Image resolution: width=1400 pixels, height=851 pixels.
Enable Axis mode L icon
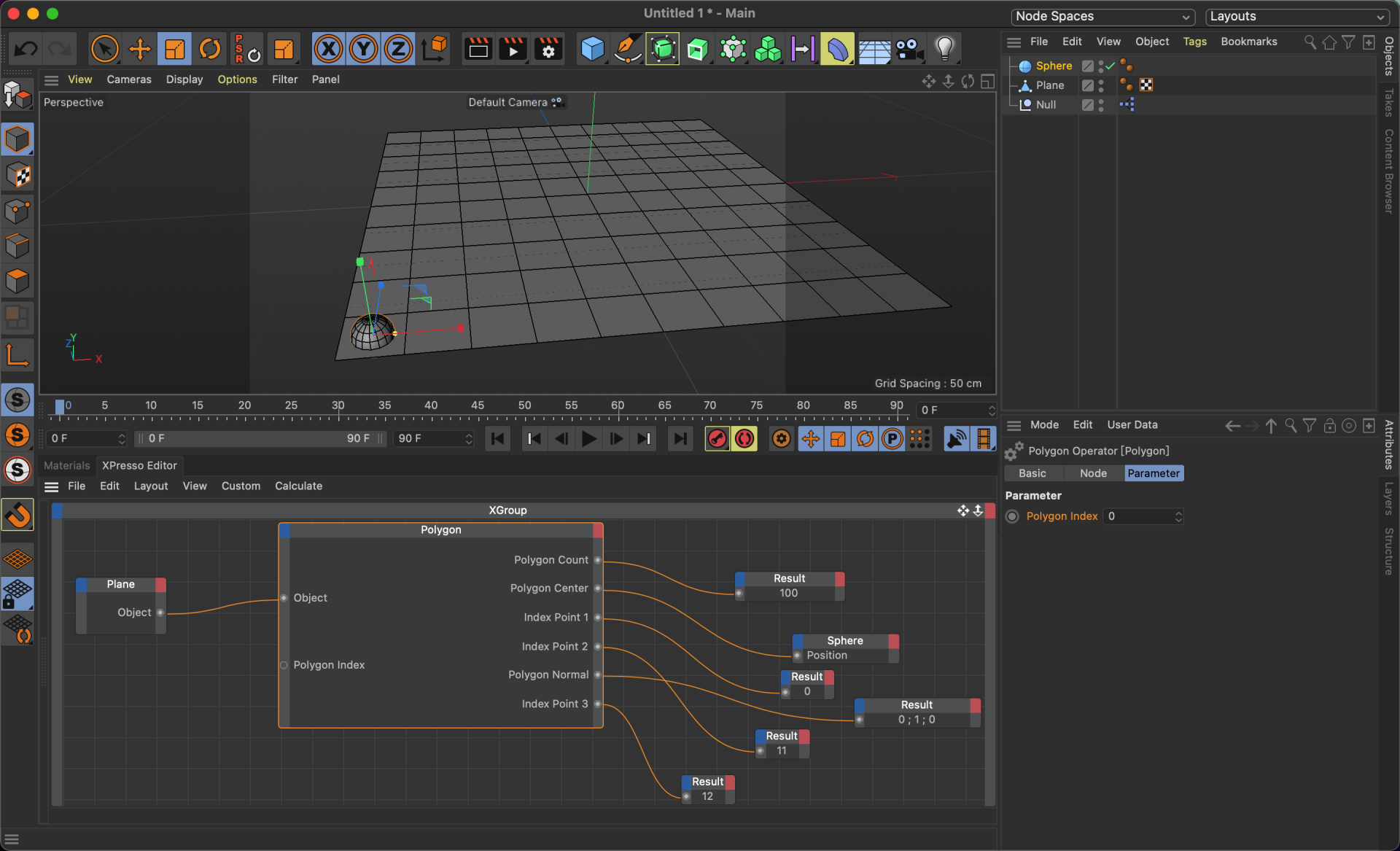coord(17,354)
